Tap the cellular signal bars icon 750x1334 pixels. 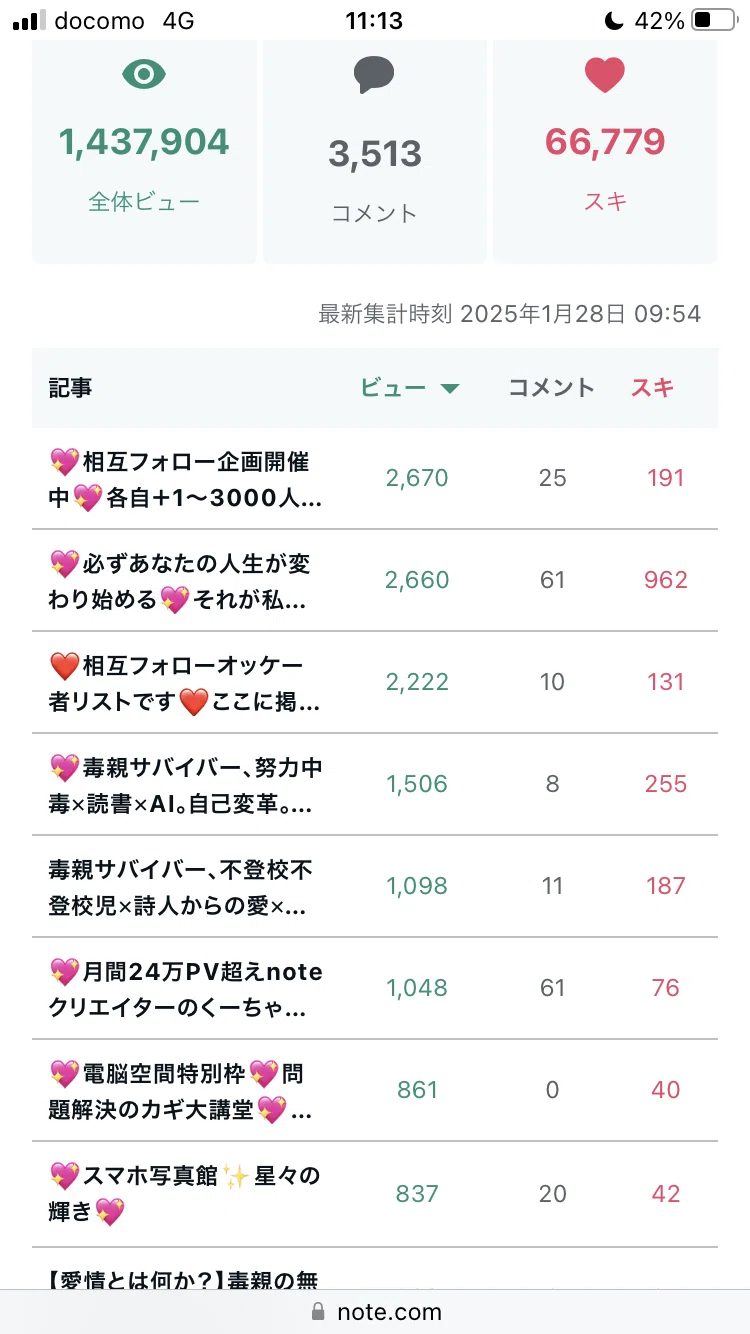pyautogui.click(x=29, y=21)
